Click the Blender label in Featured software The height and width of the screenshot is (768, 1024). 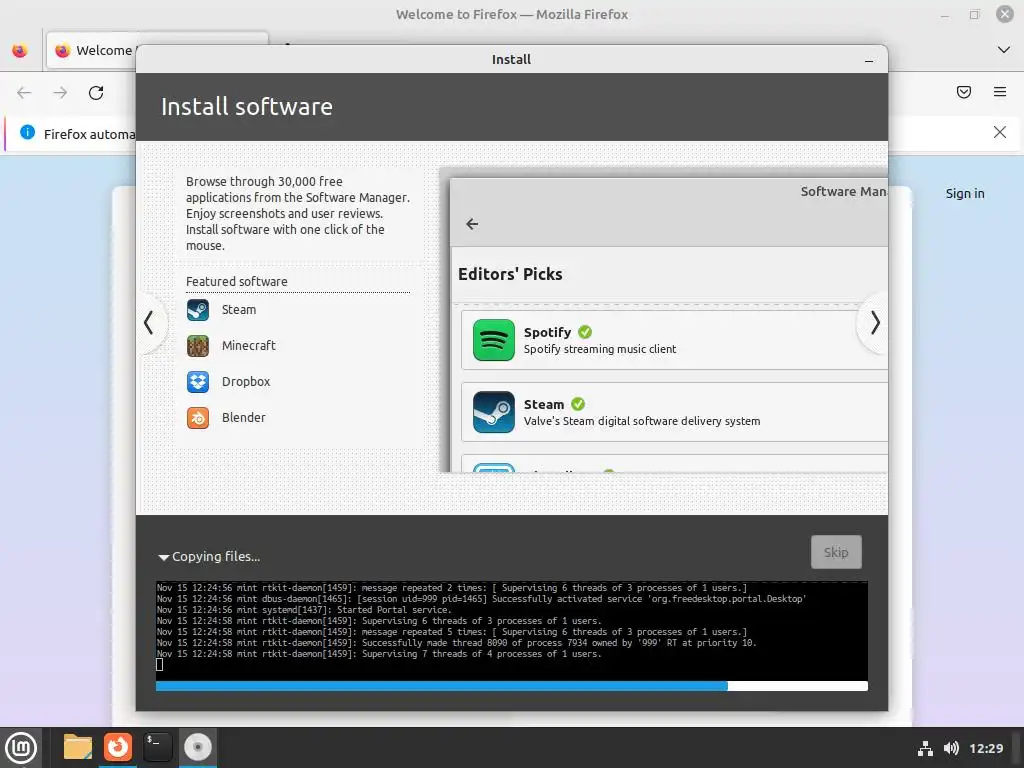pyautogui.click(x=244, y=417)
